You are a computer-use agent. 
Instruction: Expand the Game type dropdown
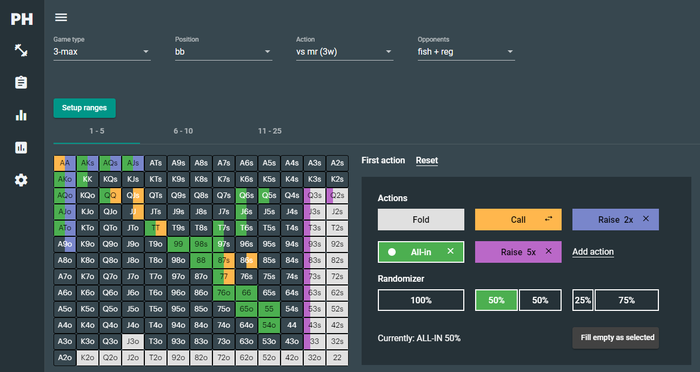point(102,52)
